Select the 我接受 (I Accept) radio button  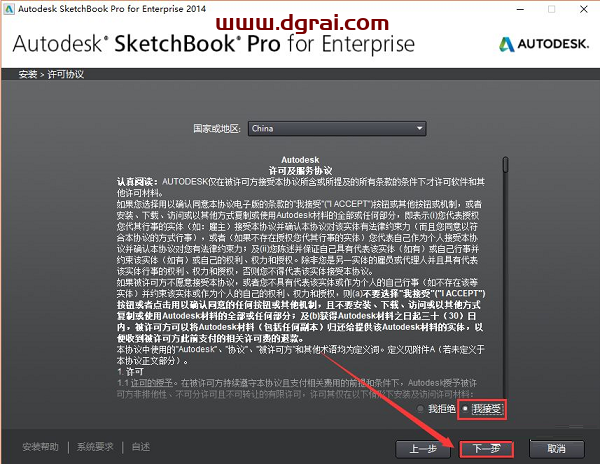(x=465, y=409)
